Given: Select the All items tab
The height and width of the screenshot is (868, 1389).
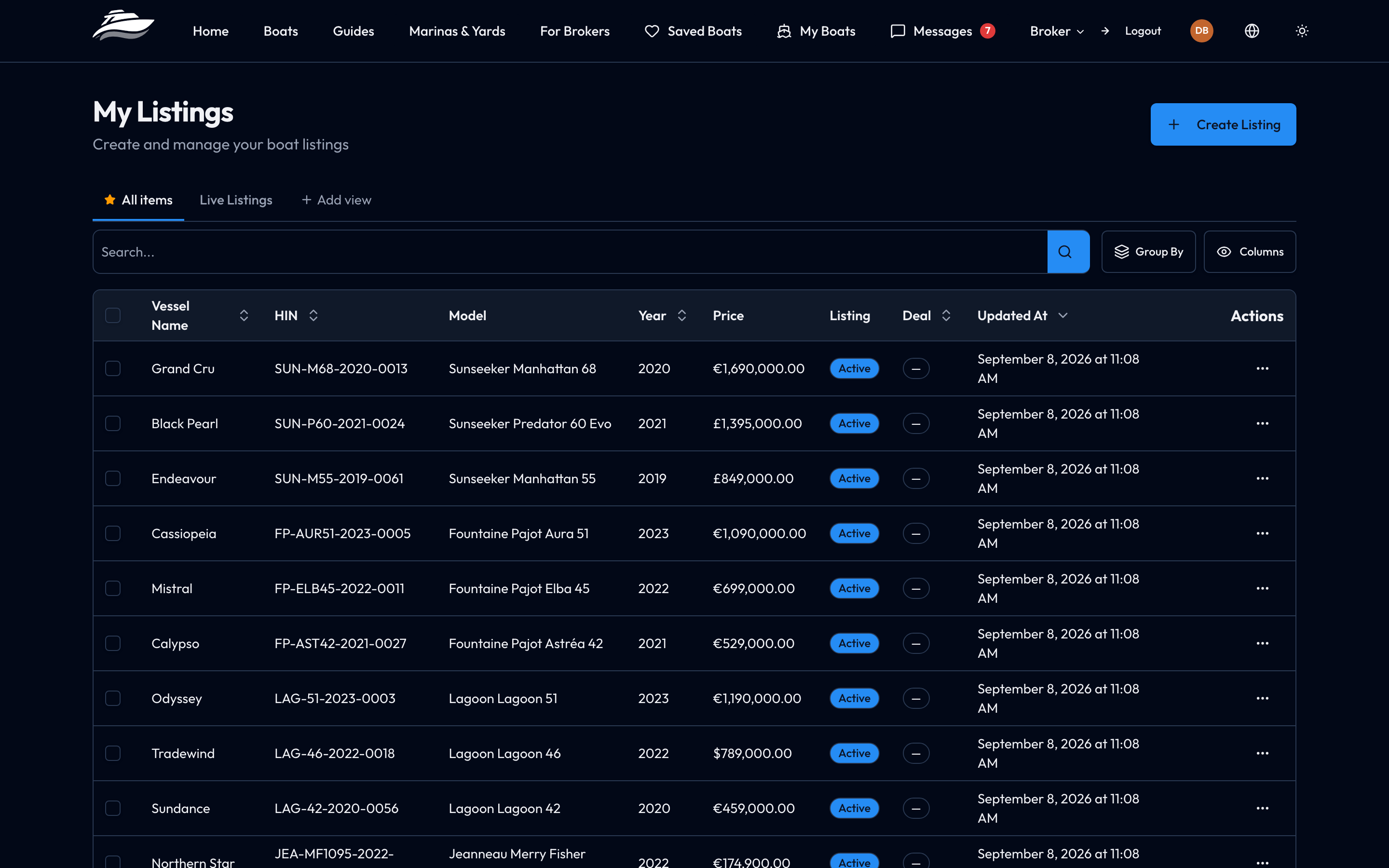Looking at the screenshot, I should [138, 200].
